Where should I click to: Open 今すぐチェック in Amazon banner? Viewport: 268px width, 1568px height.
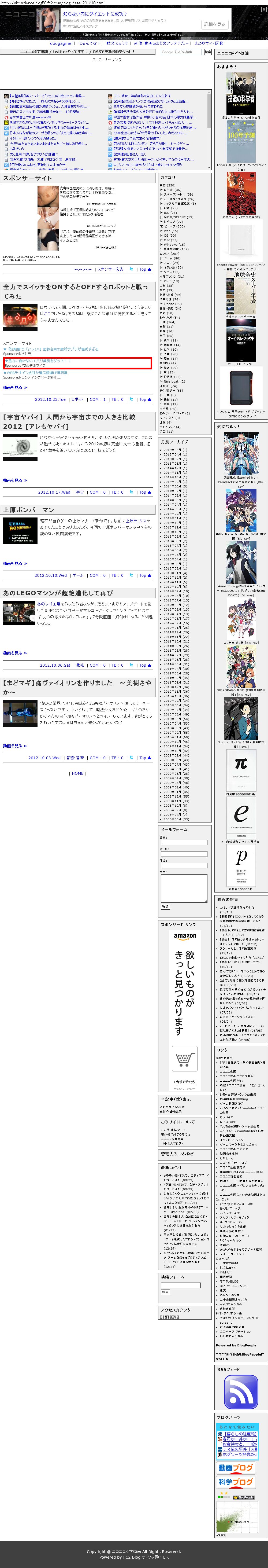click(x=185, y=1082)
